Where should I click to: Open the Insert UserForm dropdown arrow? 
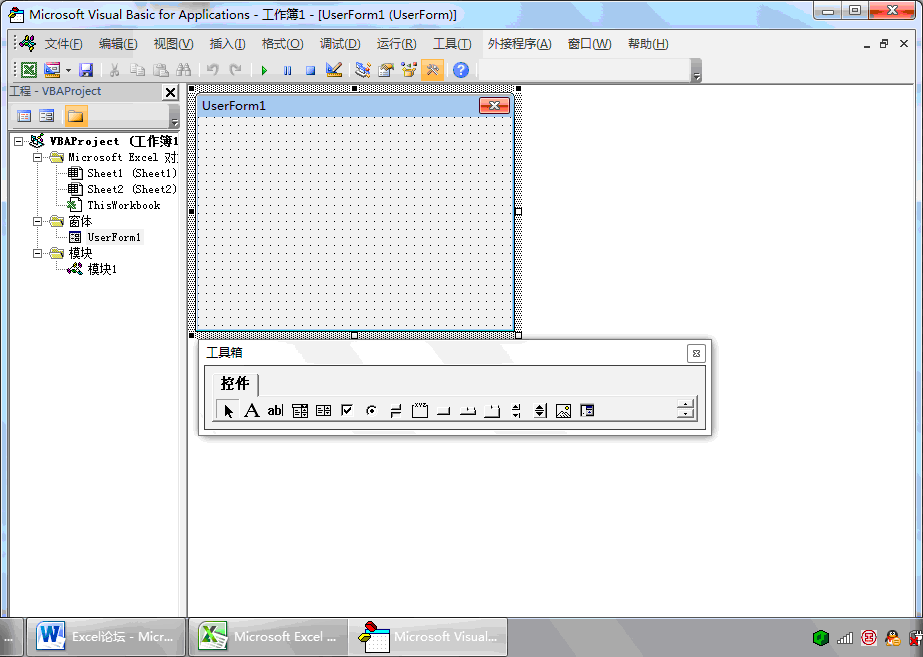[x=68, y=70]
